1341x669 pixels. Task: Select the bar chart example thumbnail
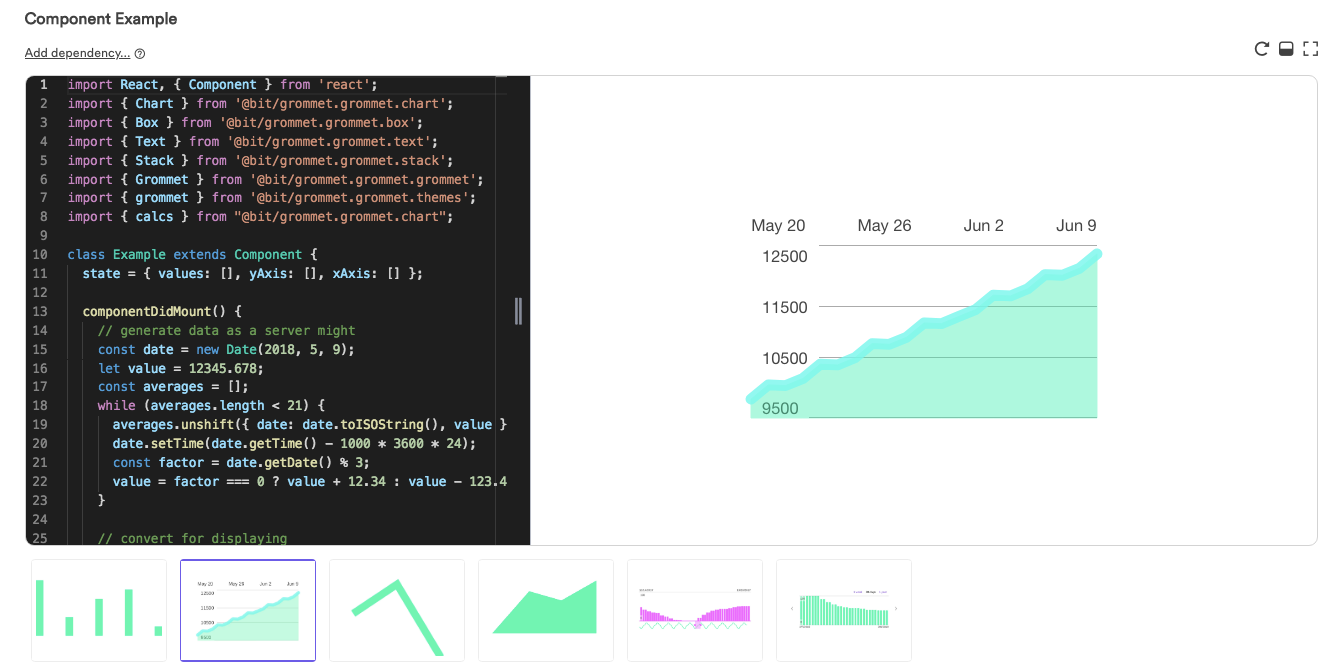99,610
